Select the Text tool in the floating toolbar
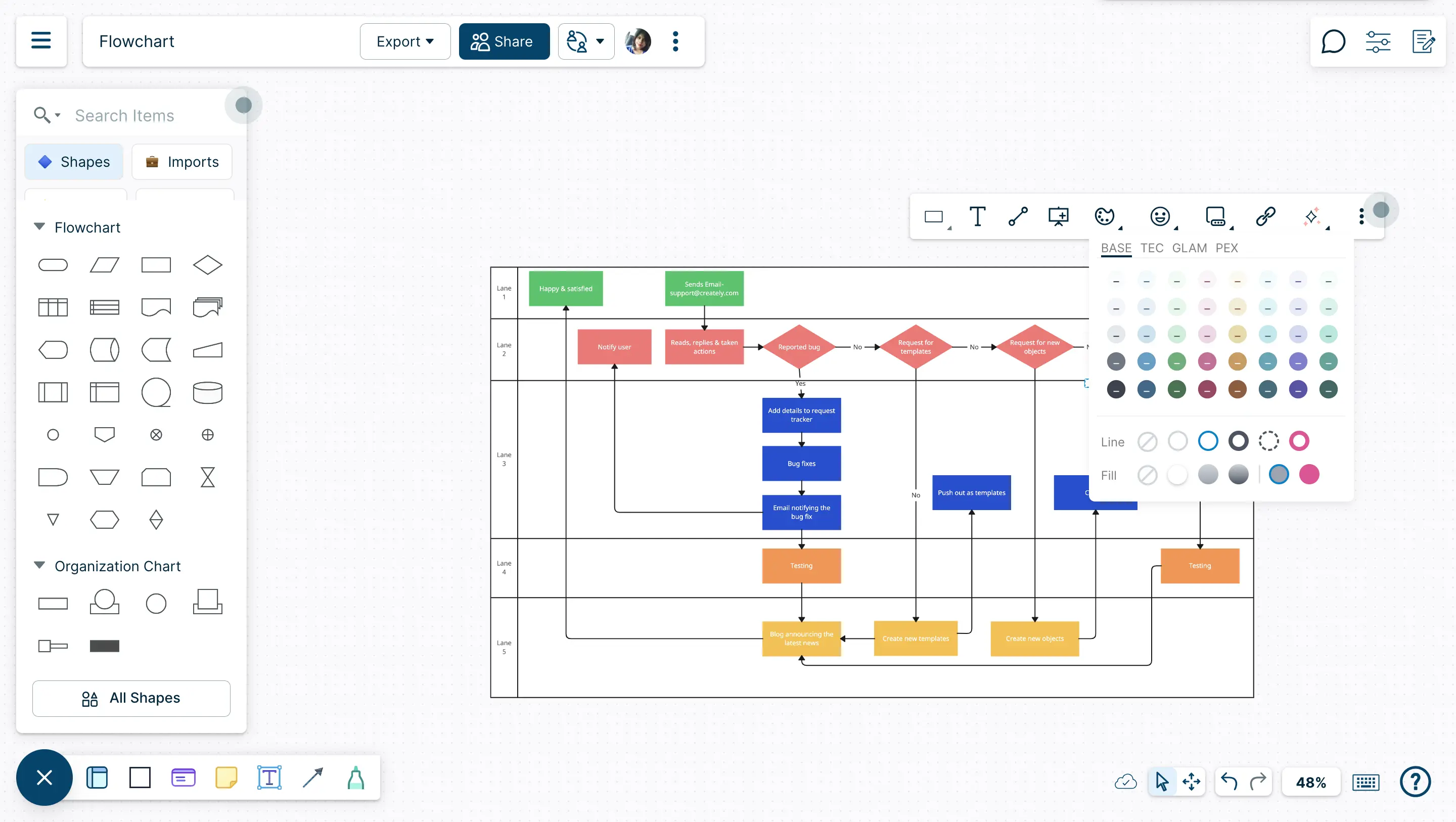This screenshot has height=822, width=1456. [x=977, y=216]
